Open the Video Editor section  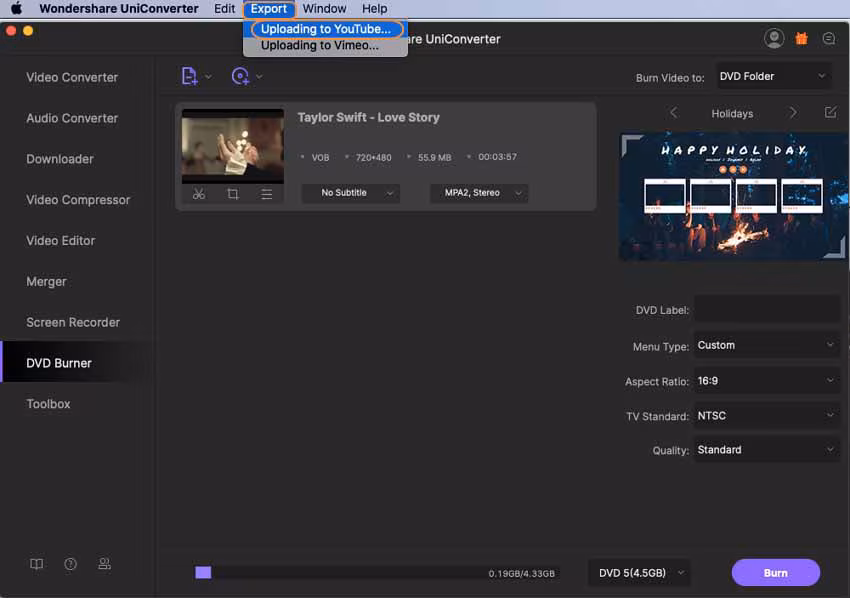pyautogui.click(x=61, y=241)
